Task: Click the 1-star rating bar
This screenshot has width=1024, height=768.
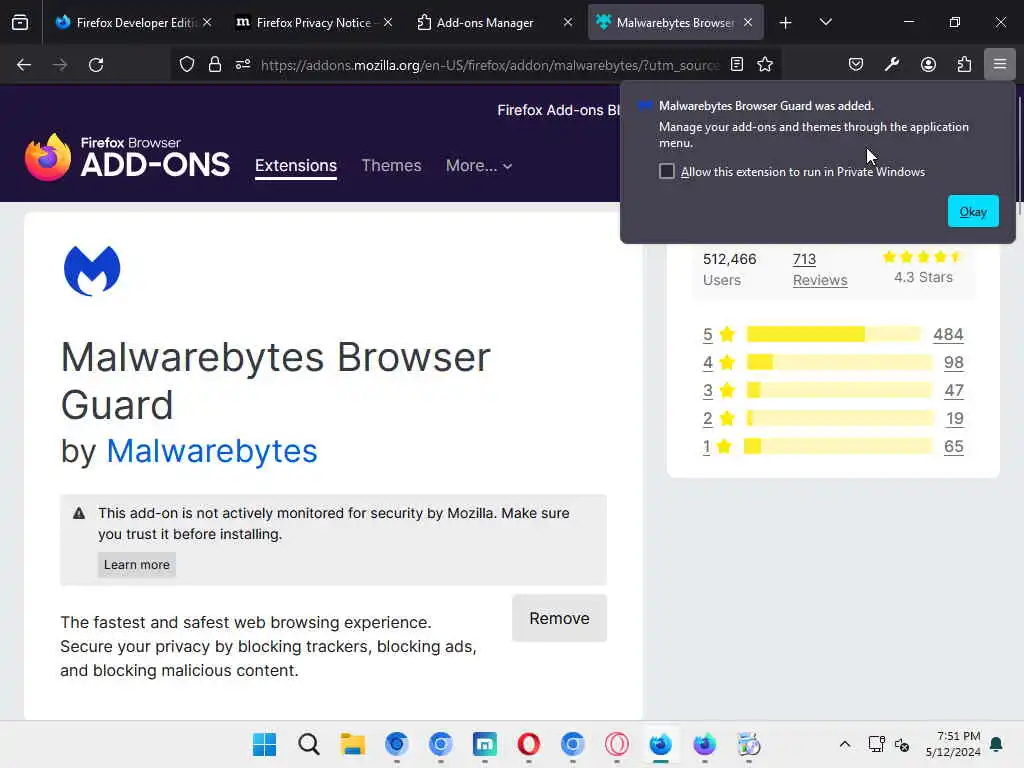Action: (x=839, y=447)
